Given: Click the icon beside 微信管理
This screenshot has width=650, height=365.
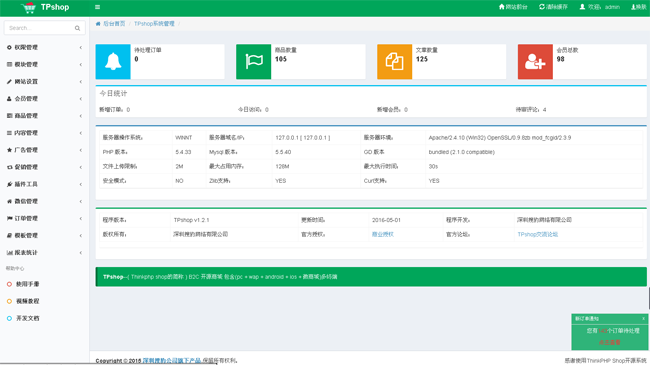Looking at the screenshot, I should tap(9, 201).
